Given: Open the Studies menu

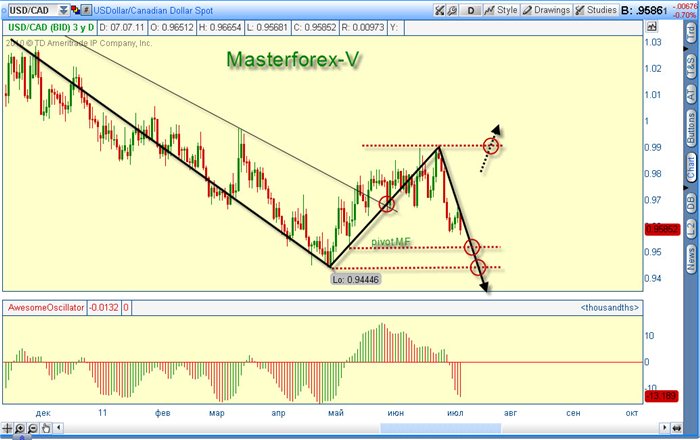Looking at the screenshot, I should click(596, 10).
